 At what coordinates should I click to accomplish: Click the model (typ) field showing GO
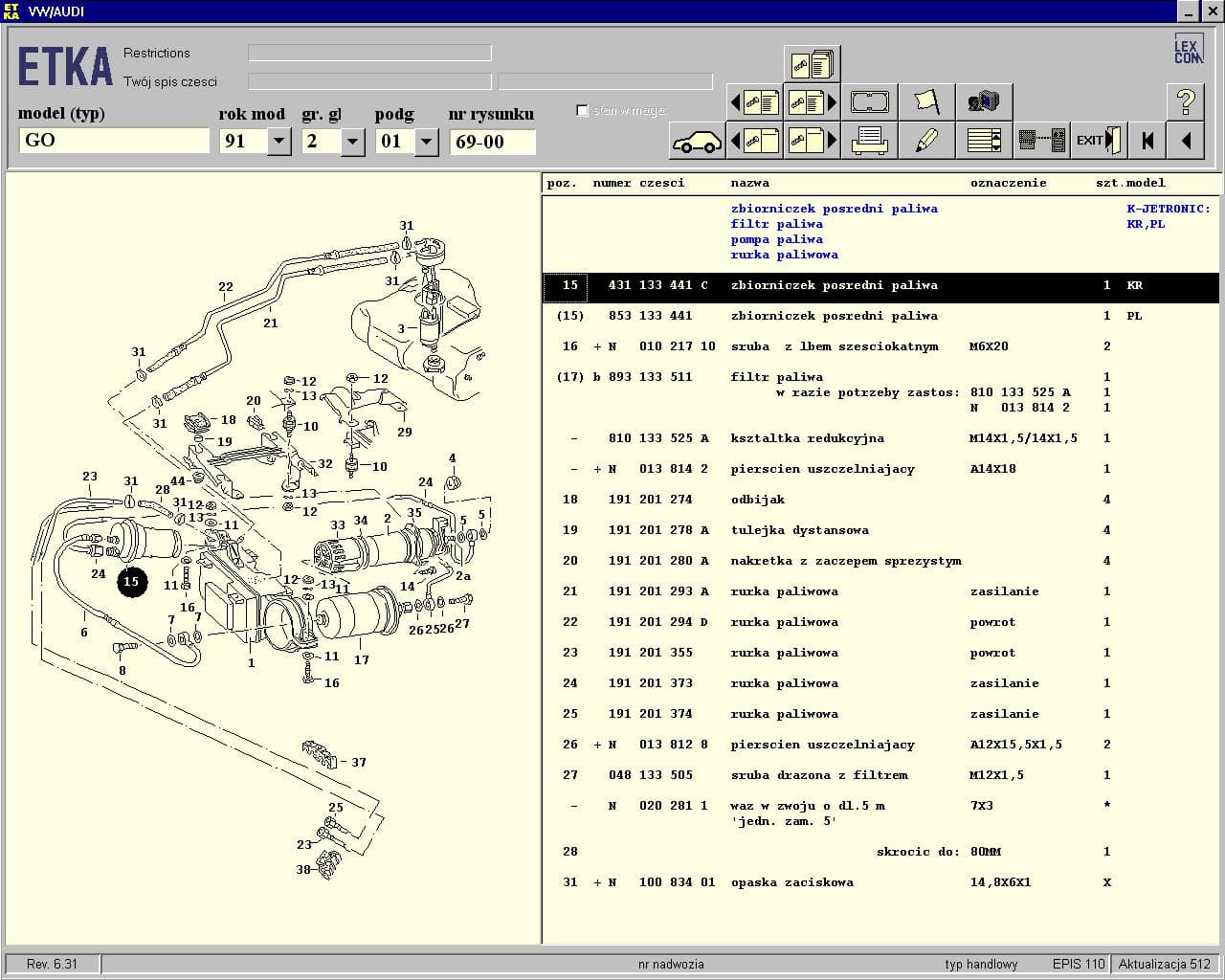click(114, 141)
